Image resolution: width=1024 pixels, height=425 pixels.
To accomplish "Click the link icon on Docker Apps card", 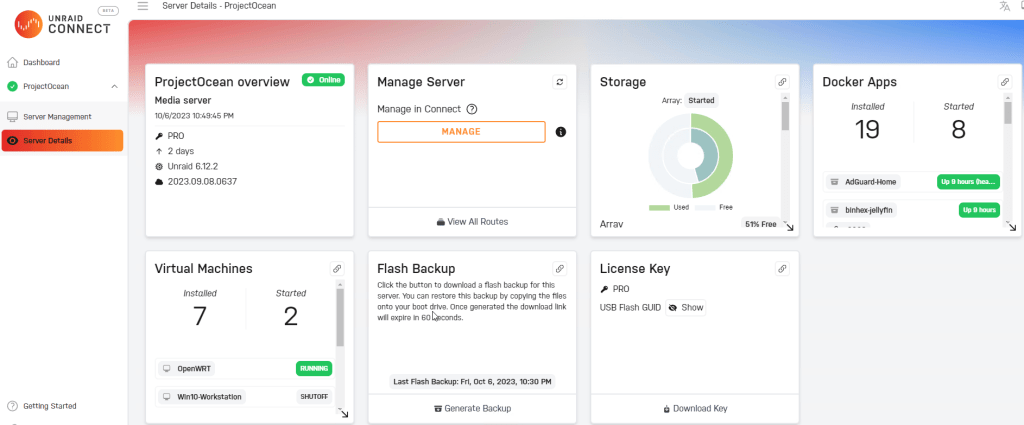I will pos(1005,82).
